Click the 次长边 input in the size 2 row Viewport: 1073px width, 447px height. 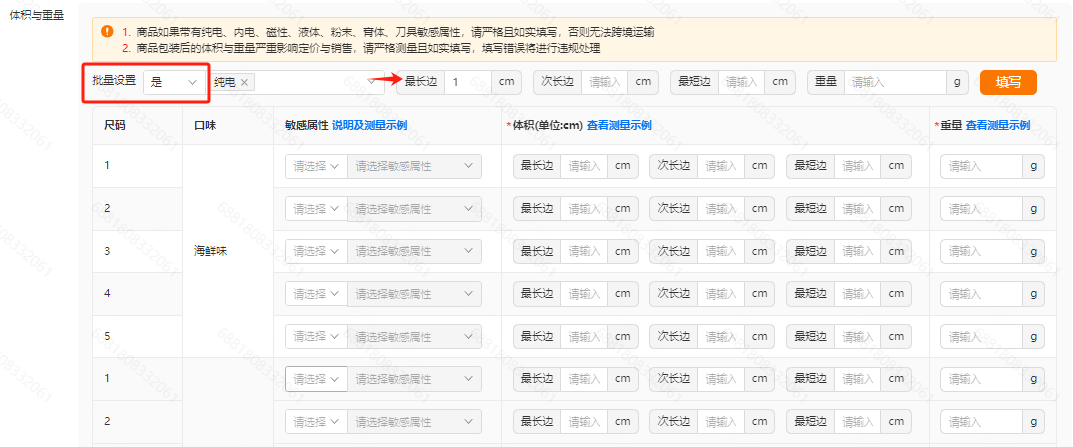click(x=721, y=209)
